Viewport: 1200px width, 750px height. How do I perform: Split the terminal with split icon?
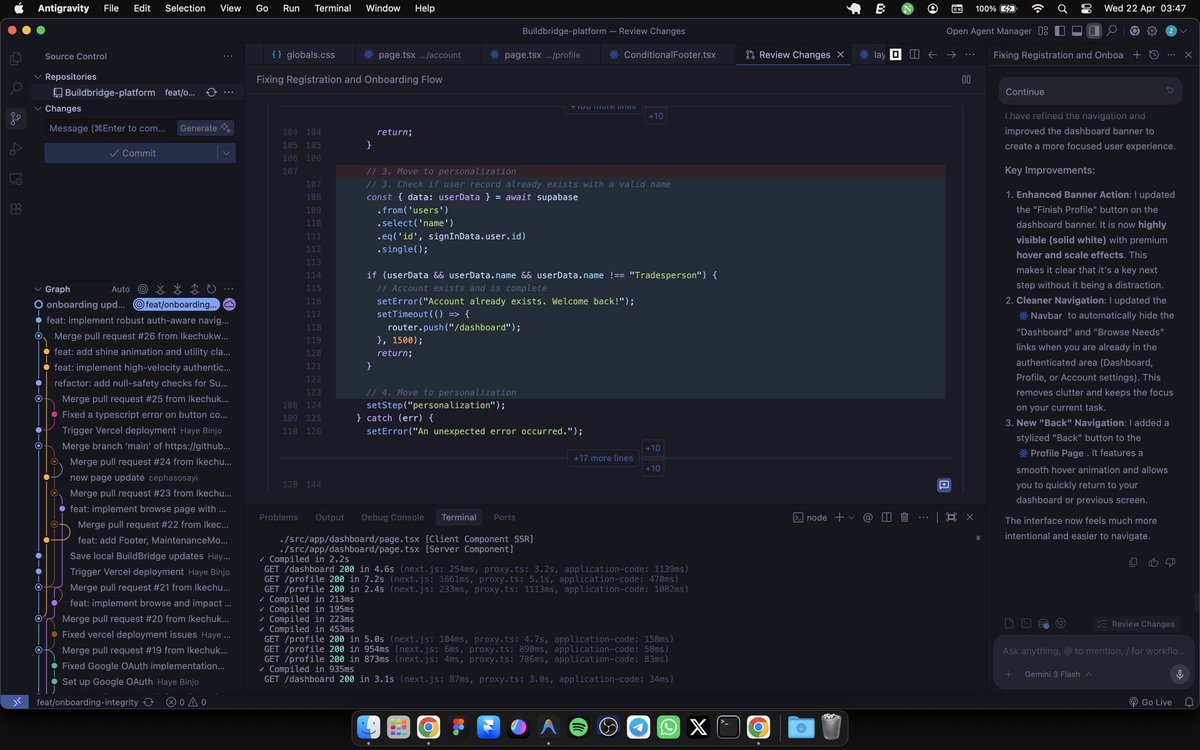tap(886, 517)
